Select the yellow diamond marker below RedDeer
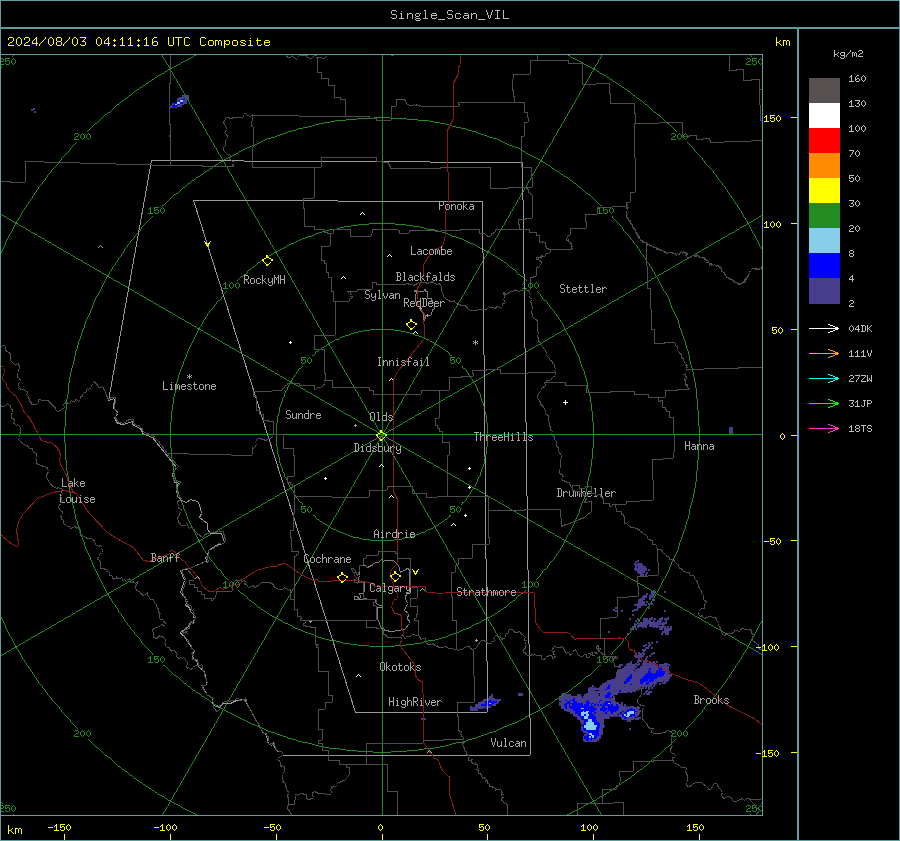Image resolution: width=900 pixels, height=841 pixels. point(411,325)
